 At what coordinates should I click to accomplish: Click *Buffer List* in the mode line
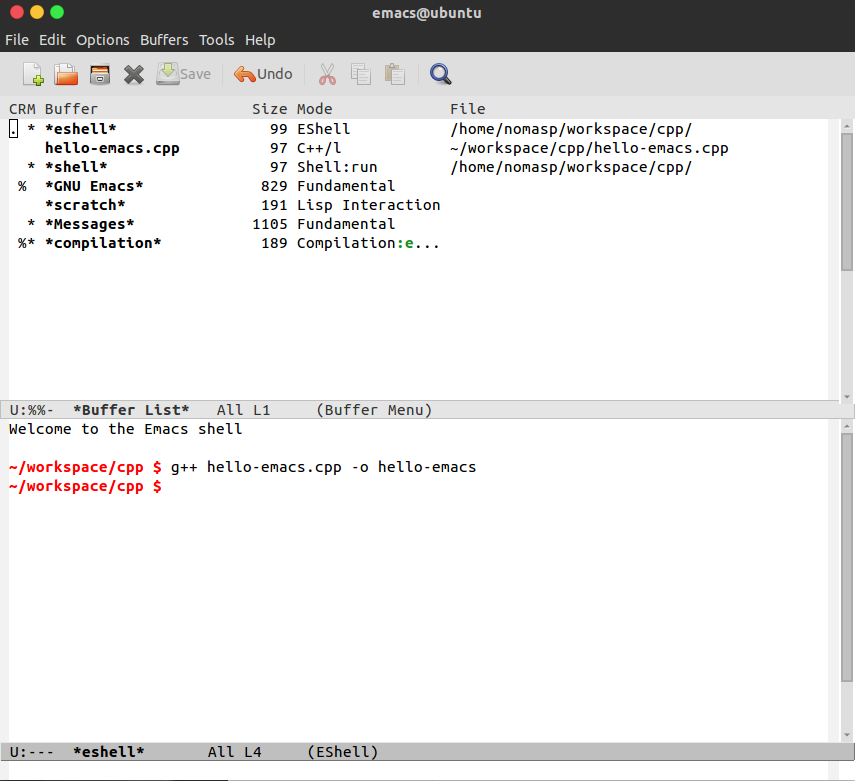click(131, 410)
